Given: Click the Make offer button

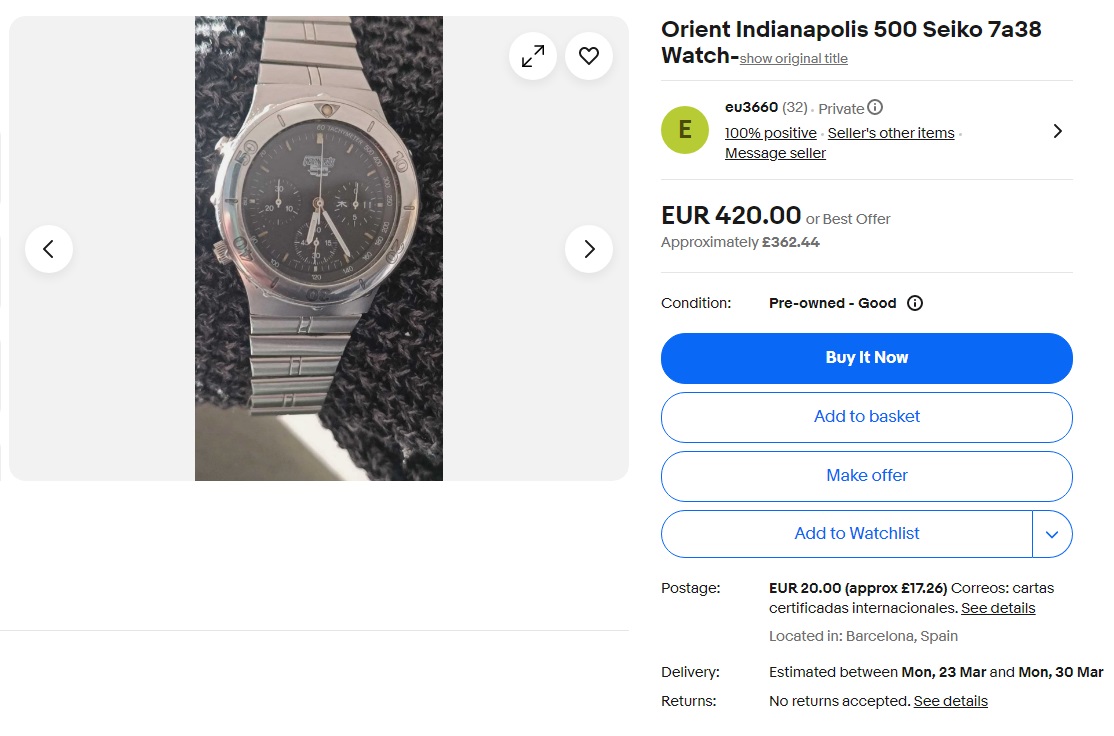Looking at the screenshot, I should [866, 475].
